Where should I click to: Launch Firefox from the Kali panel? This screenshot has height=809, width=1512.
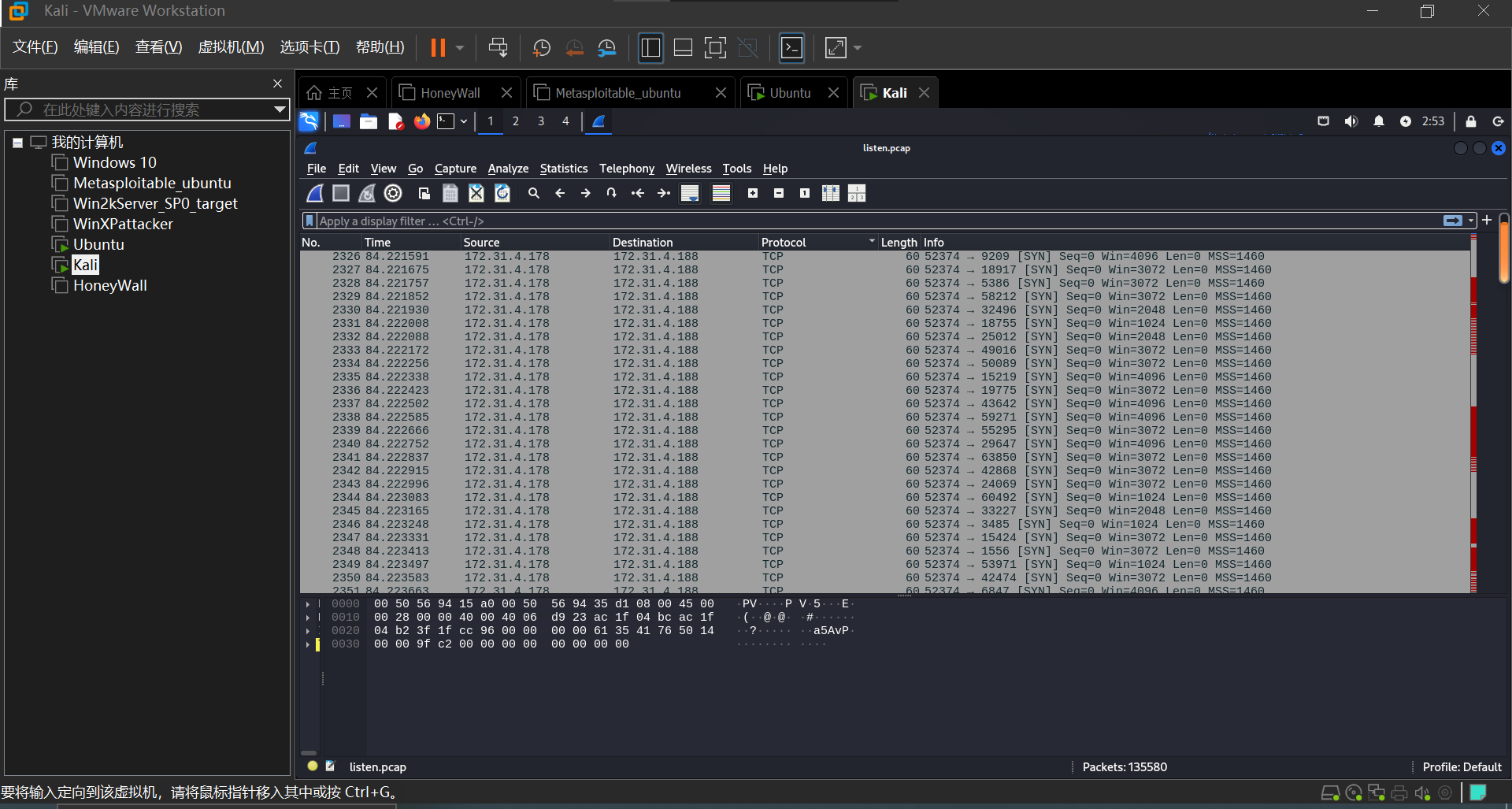point(422,121)
